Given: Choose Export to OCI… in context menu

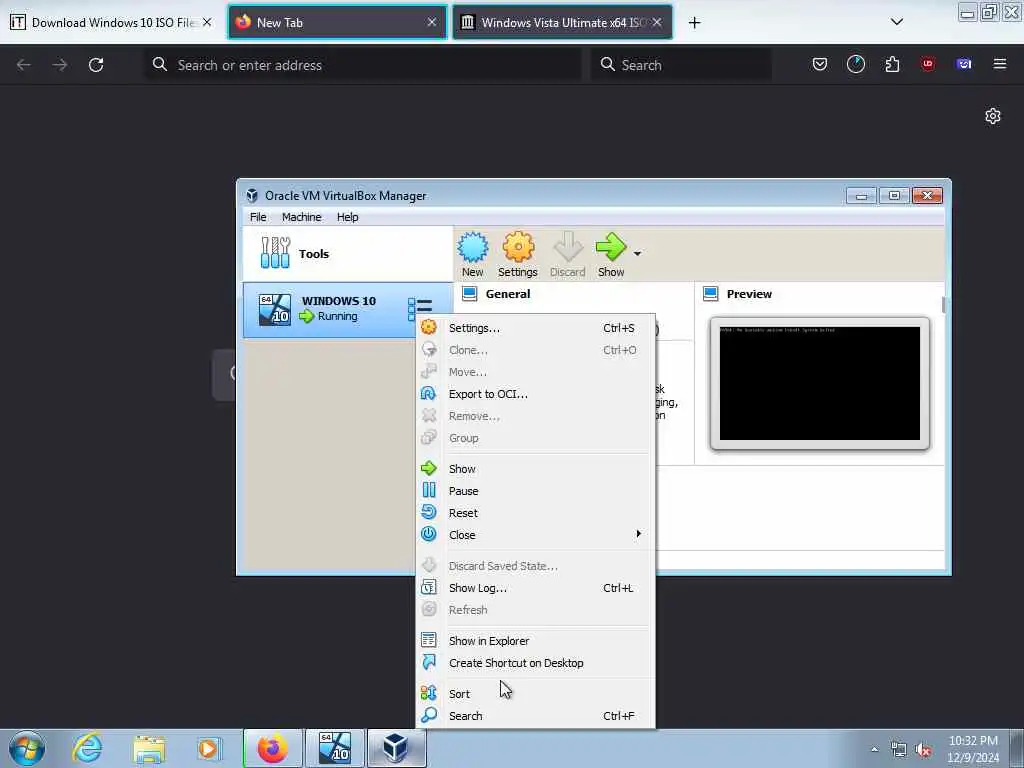Looking at the screenshot, I should [536, 394].
